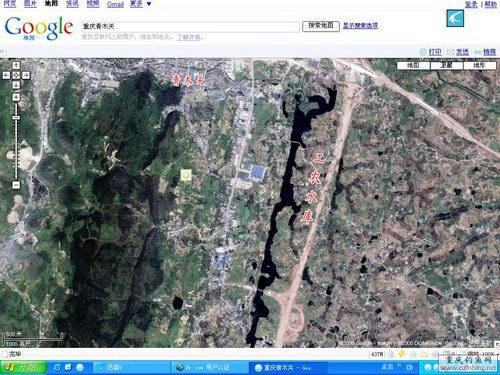Click the search box containing 重庆青木关
This screenshot has height=375, width=500.
click(191, 26)
